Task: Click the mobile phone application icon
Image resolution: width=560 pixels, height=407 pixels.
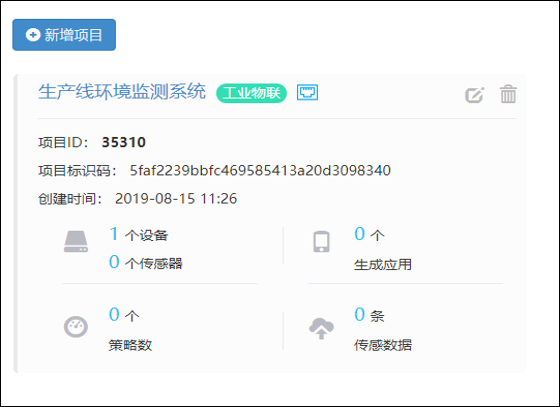Action: tap(321, 242)
